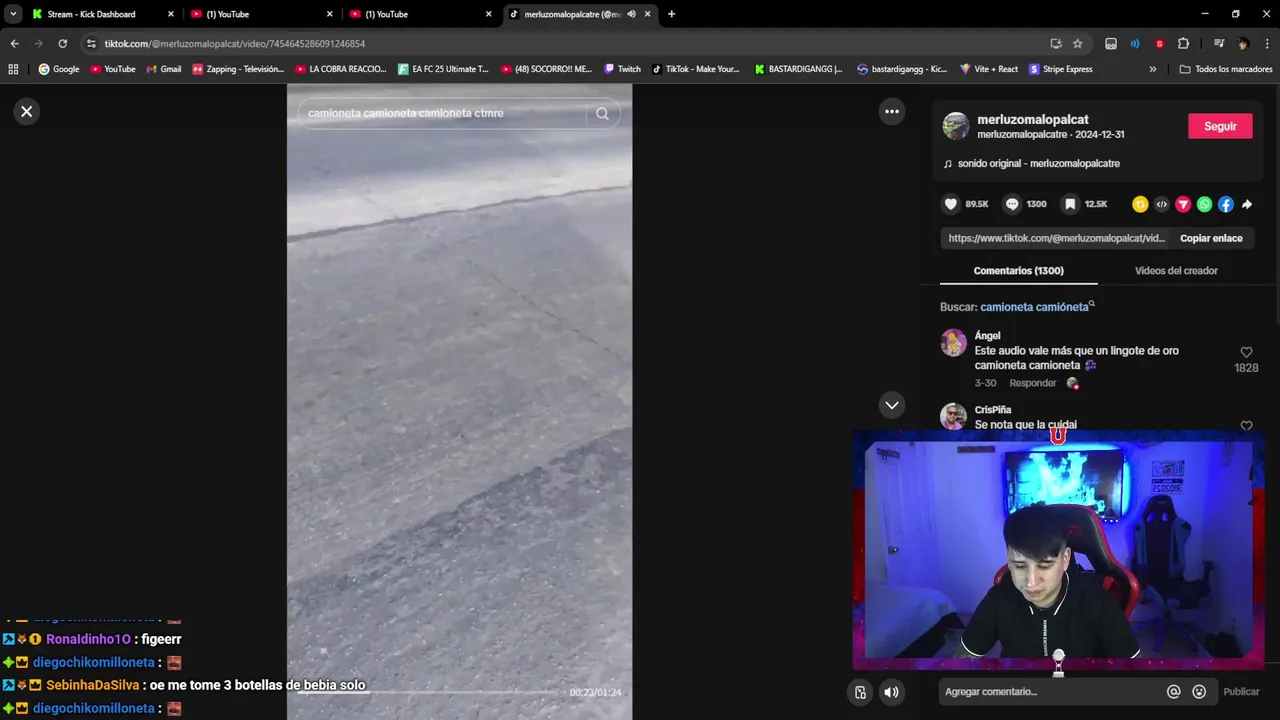Viewport: 1280px width, 720px height.
Task: Open the emoji picker in the comment box
Action: coord(1199,692)
